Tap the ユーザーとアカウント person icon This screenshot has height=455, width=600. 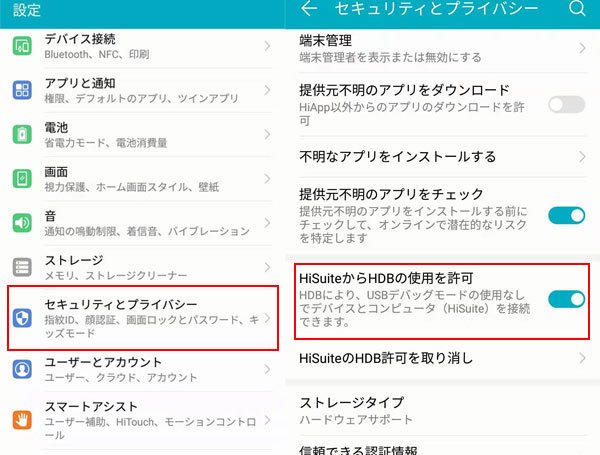coord(22,369)
